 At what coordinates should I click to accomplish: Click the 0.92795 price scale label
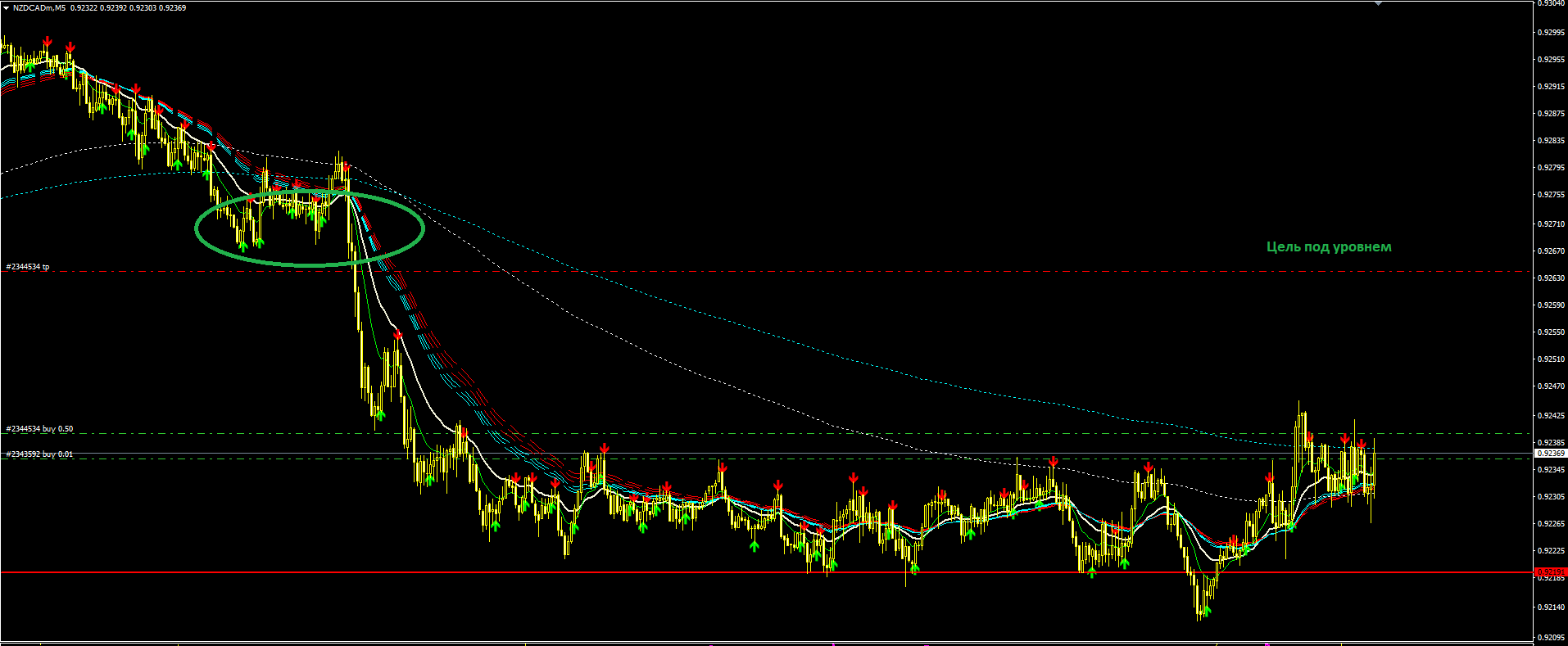click(x=1550, y=168)
